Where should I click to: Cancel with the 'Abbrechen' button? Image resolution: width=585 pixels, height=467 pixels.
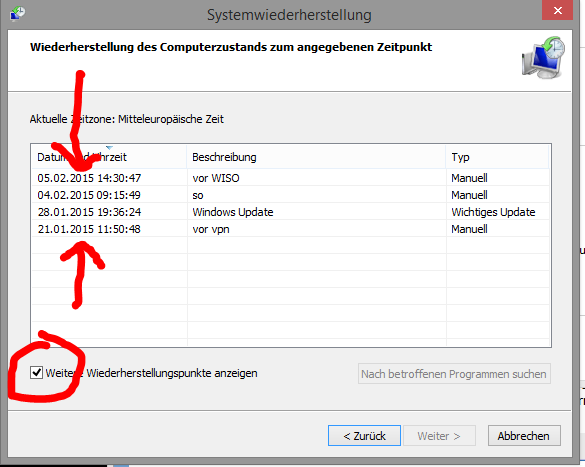tap(524, 436)
